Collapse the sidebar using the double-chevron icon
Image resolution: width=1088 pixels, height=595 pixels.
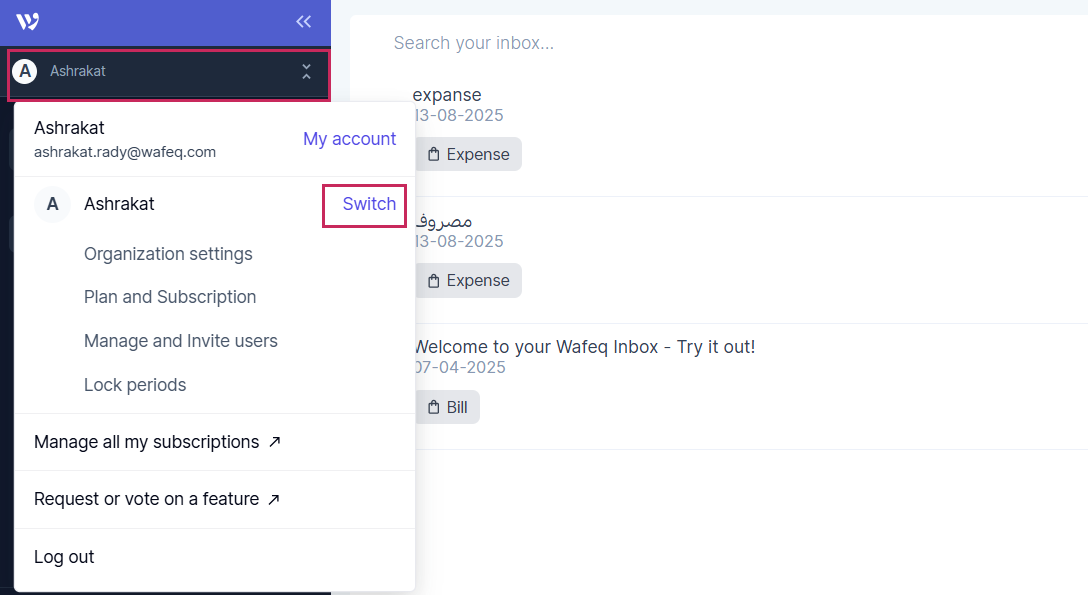tap(303, 20)
